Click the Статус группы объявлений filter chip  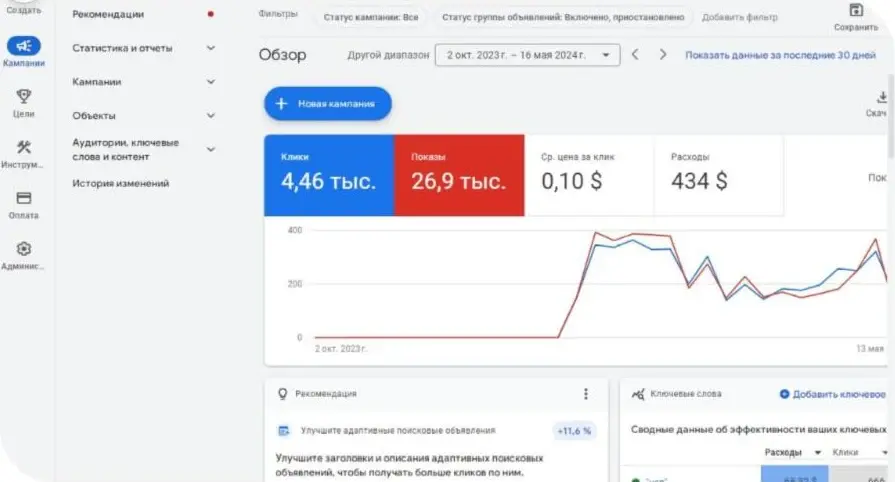[x=563, y=17]
